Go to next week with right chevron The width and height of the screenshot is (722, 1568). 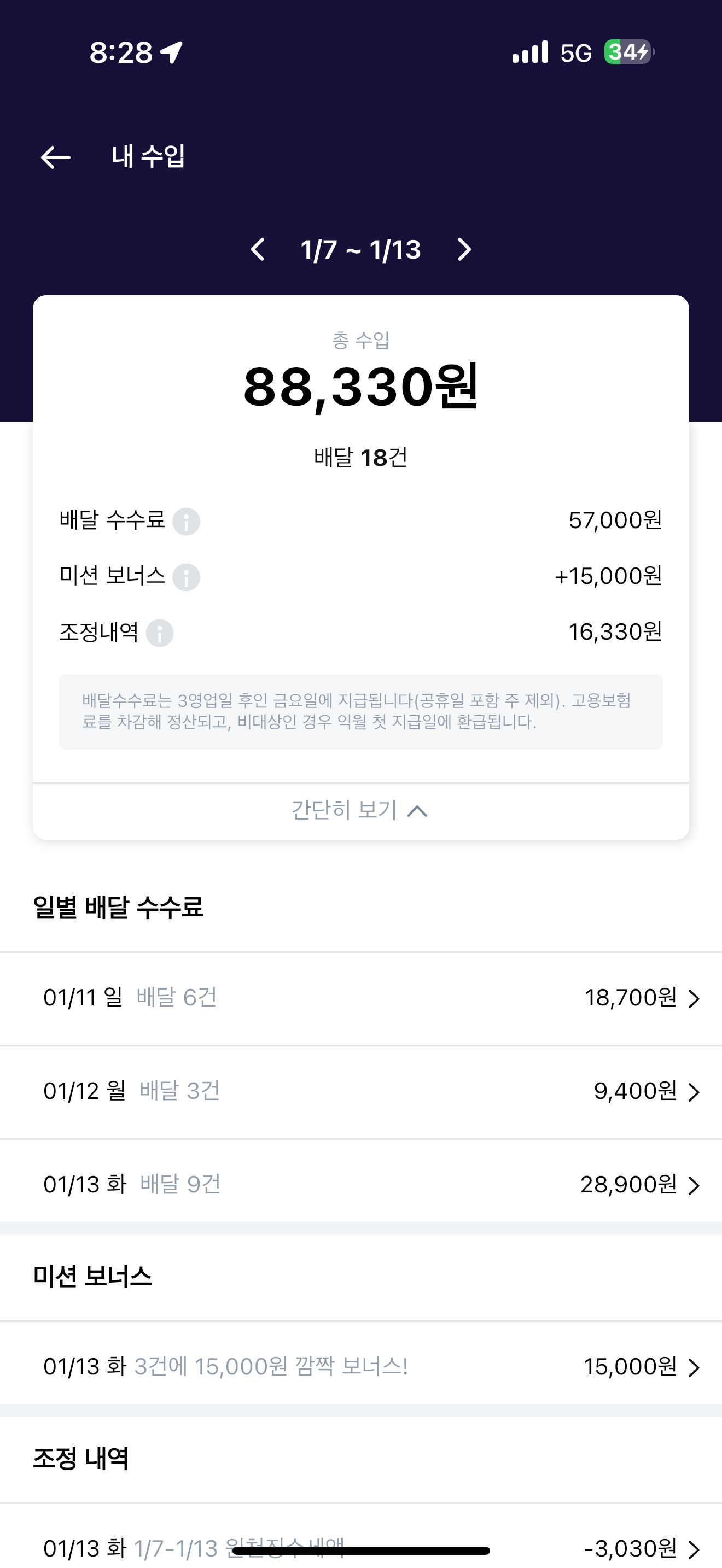pos(464,249)
